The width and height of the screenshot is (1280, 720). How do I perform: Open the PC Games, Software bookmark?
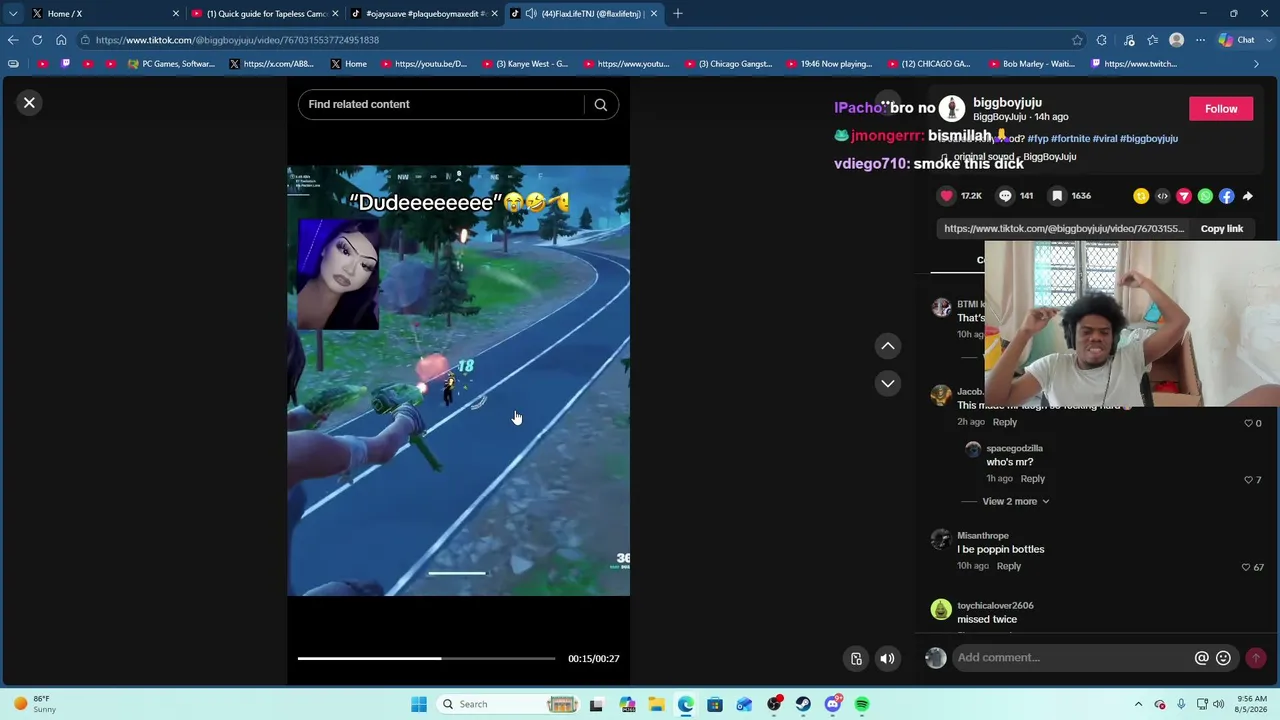tap(171, 64)
